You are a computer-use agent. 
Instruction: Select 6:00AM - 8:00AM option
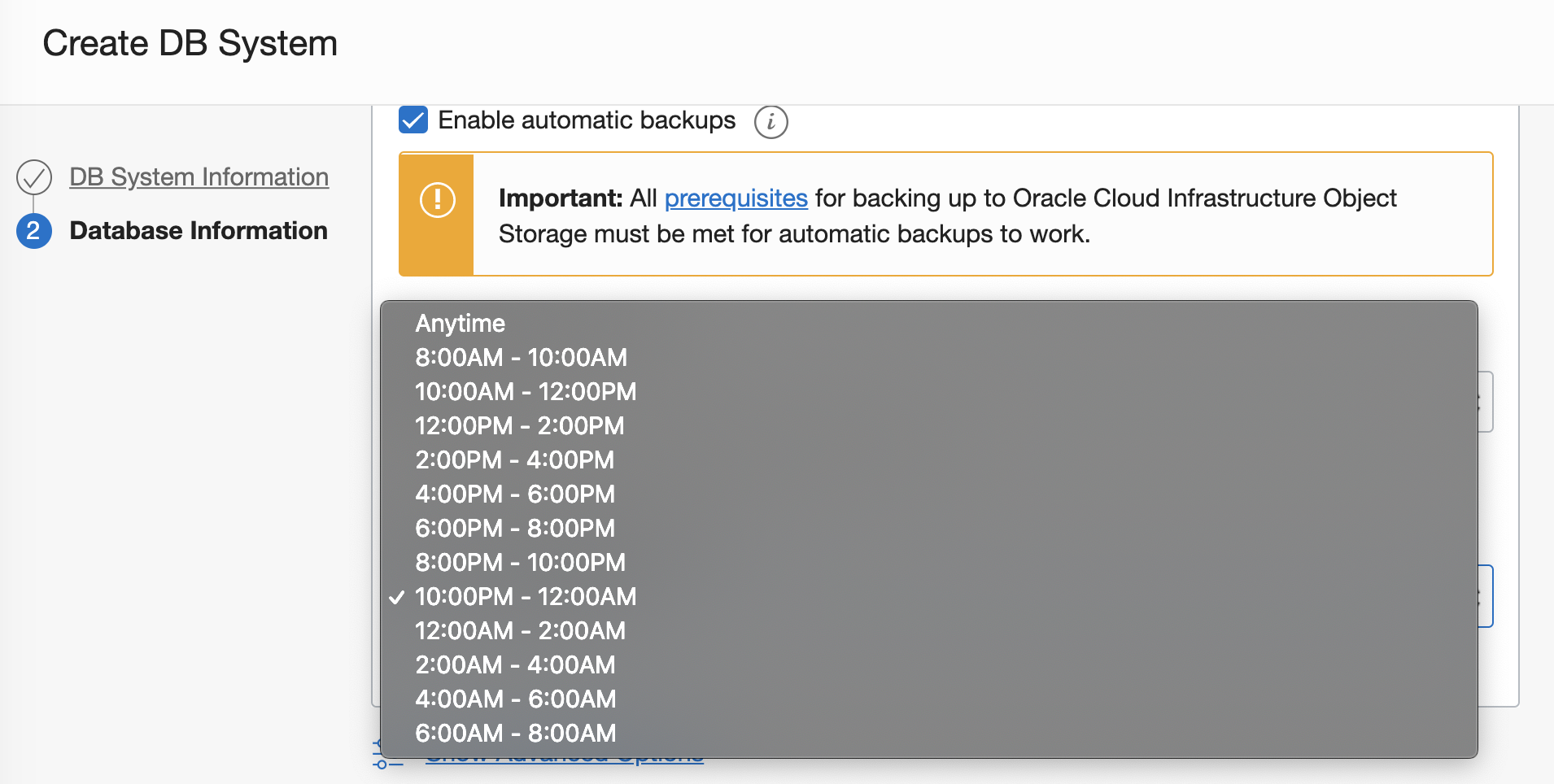[x=929, y=733]
